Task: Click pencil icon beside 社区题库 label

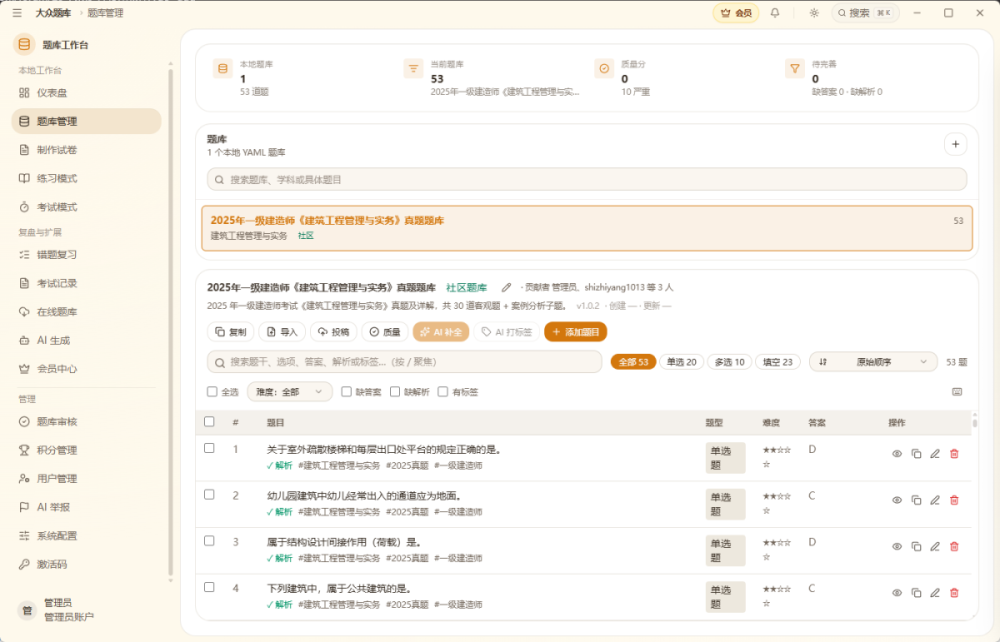Action: 506,288
